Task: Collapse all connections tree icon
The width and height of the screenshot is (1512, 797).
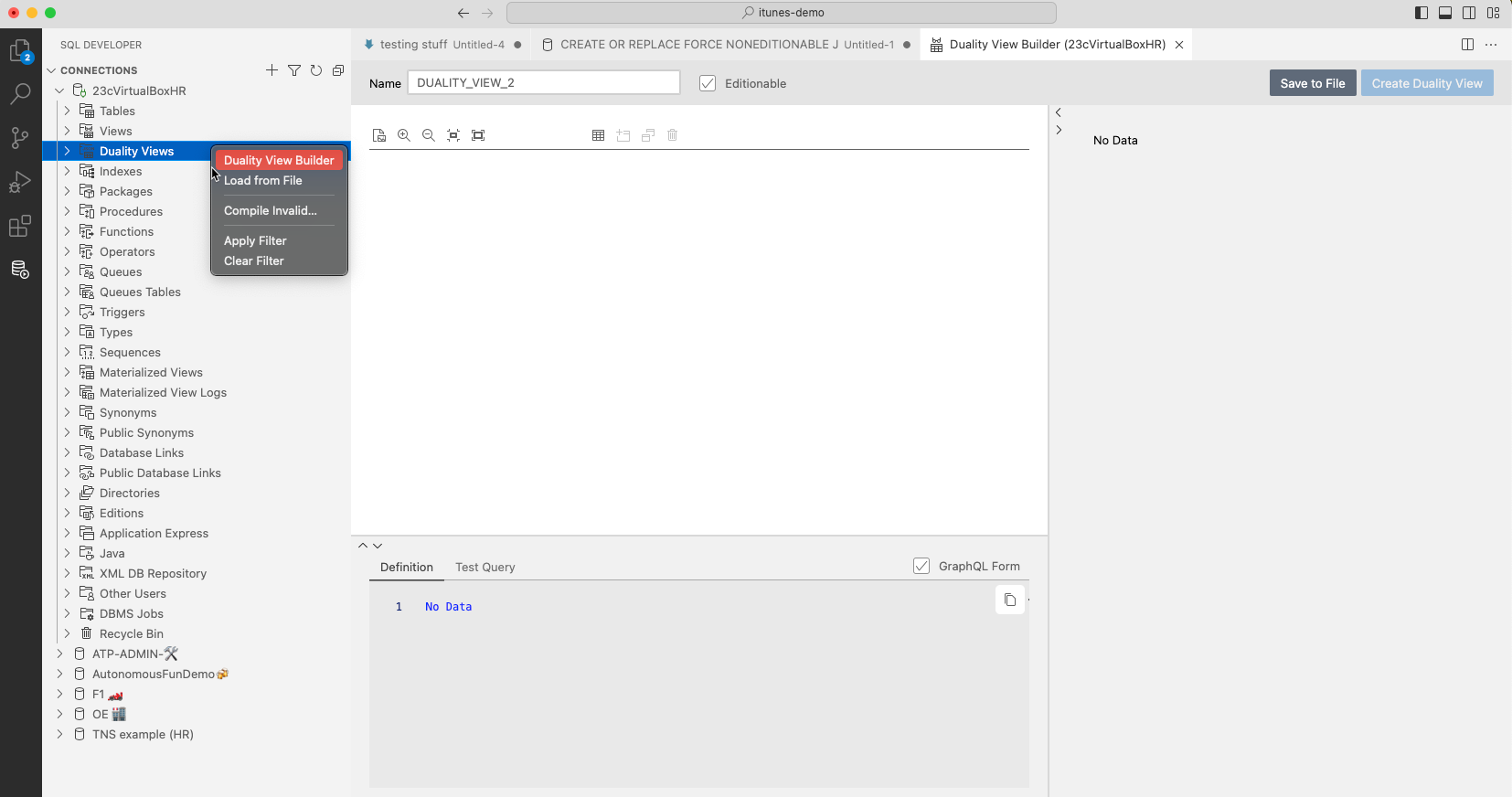Action: pyautogui.click(x=338, y=70)
